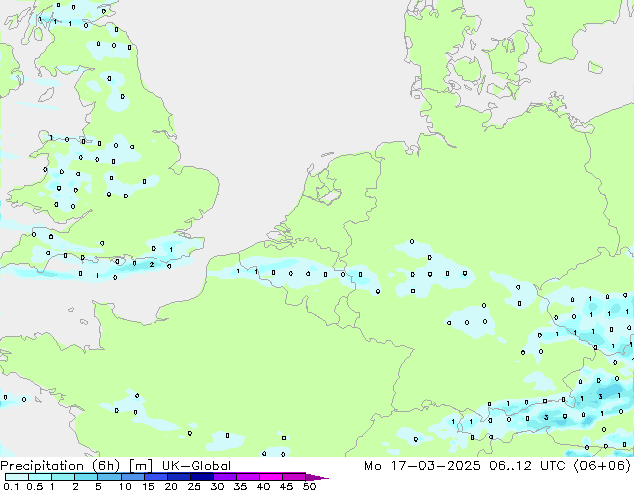The width and height of the screenshot is (634, 490).
Task: Click the 0.1–0.5 legend color swatch
Action: pos(17,477)
